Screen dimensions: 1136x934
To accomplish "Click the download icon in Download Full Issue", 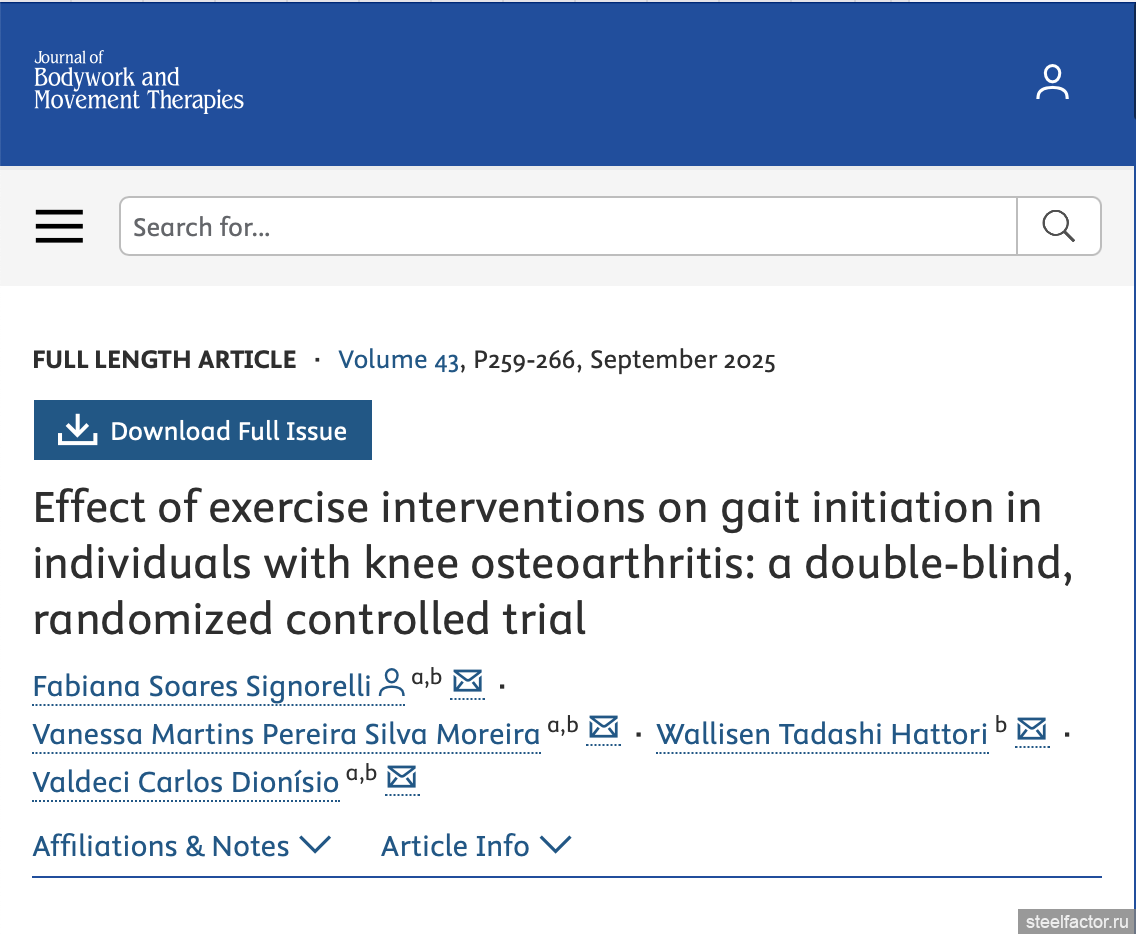I will pyautogui.click(x=77, y=431).
